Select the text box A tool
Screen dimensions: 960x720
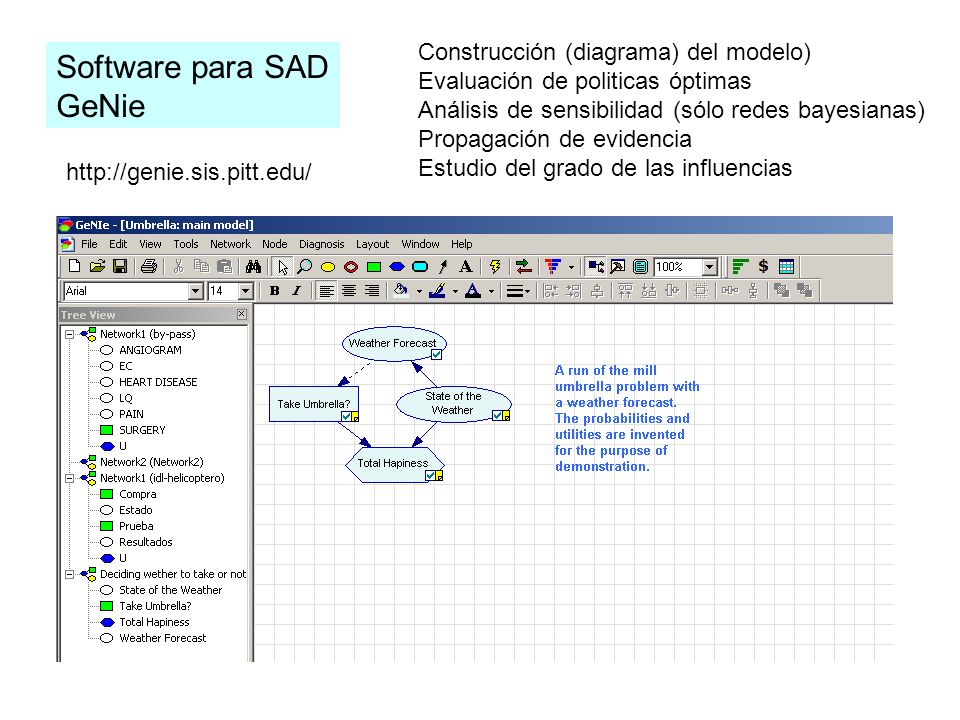point(465,266)
